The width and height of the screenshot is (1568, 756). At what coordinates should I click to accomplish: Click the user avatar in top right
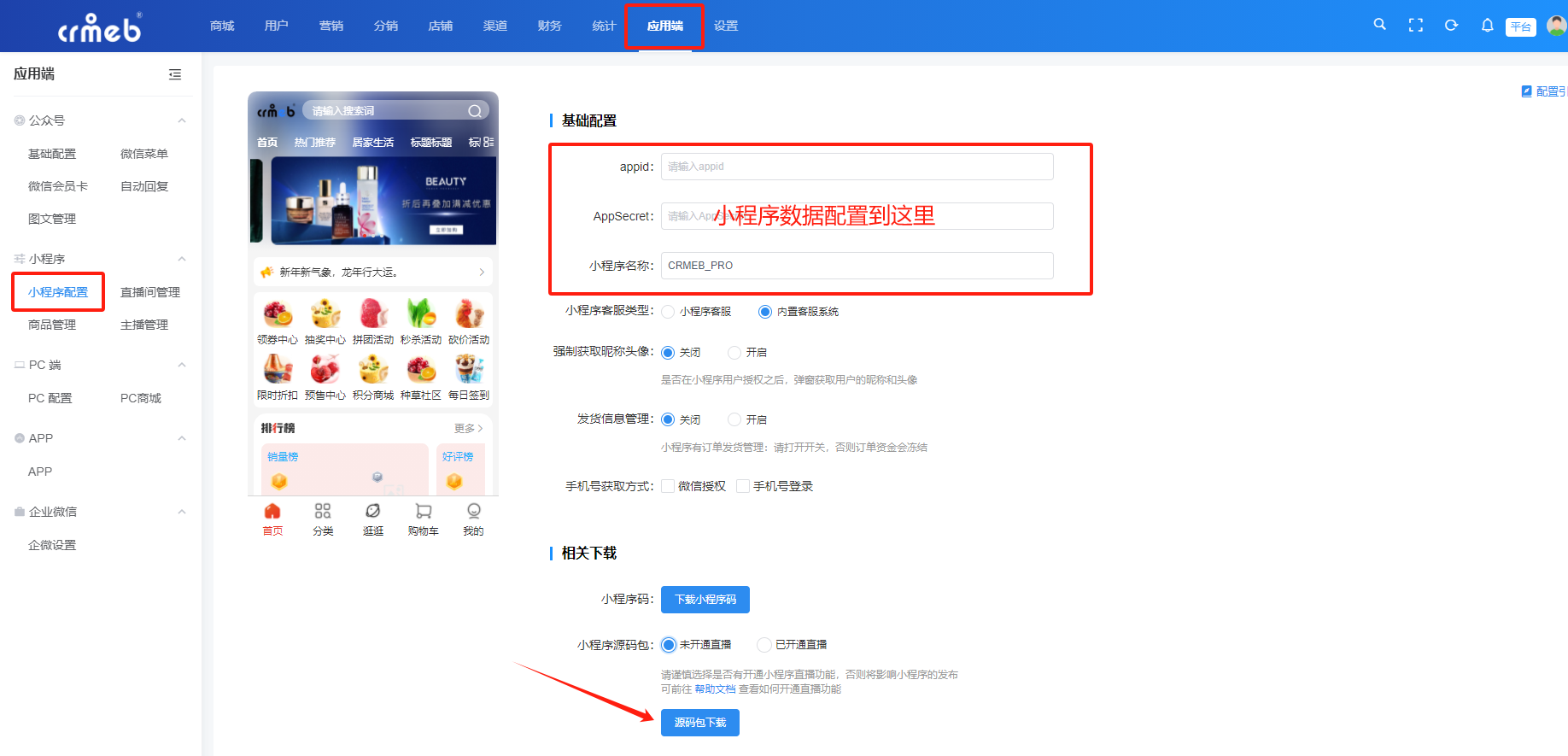[x=1556, y=26]
